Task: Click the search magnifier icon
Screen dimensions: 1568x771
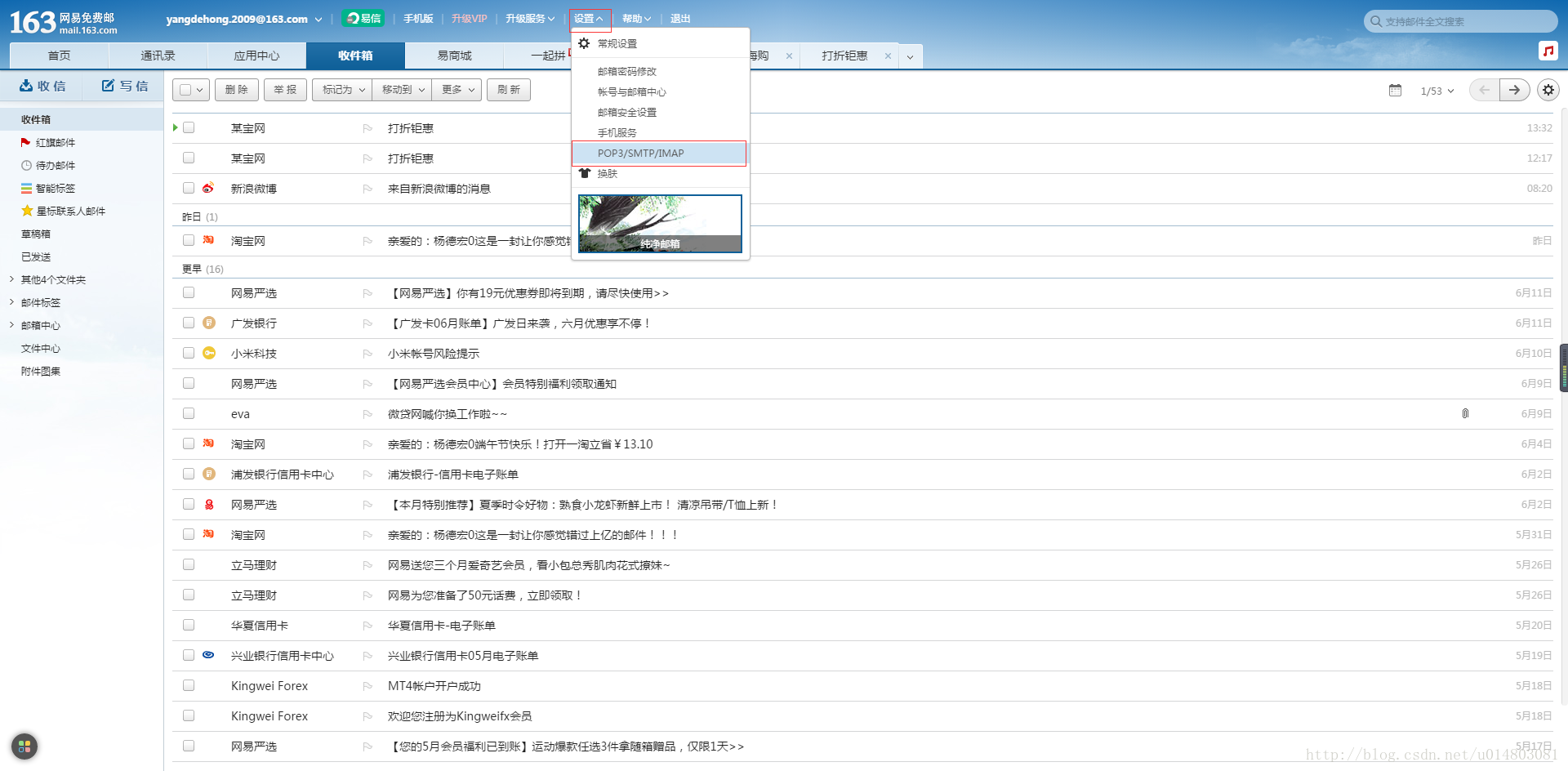Action: (1376, 21)
